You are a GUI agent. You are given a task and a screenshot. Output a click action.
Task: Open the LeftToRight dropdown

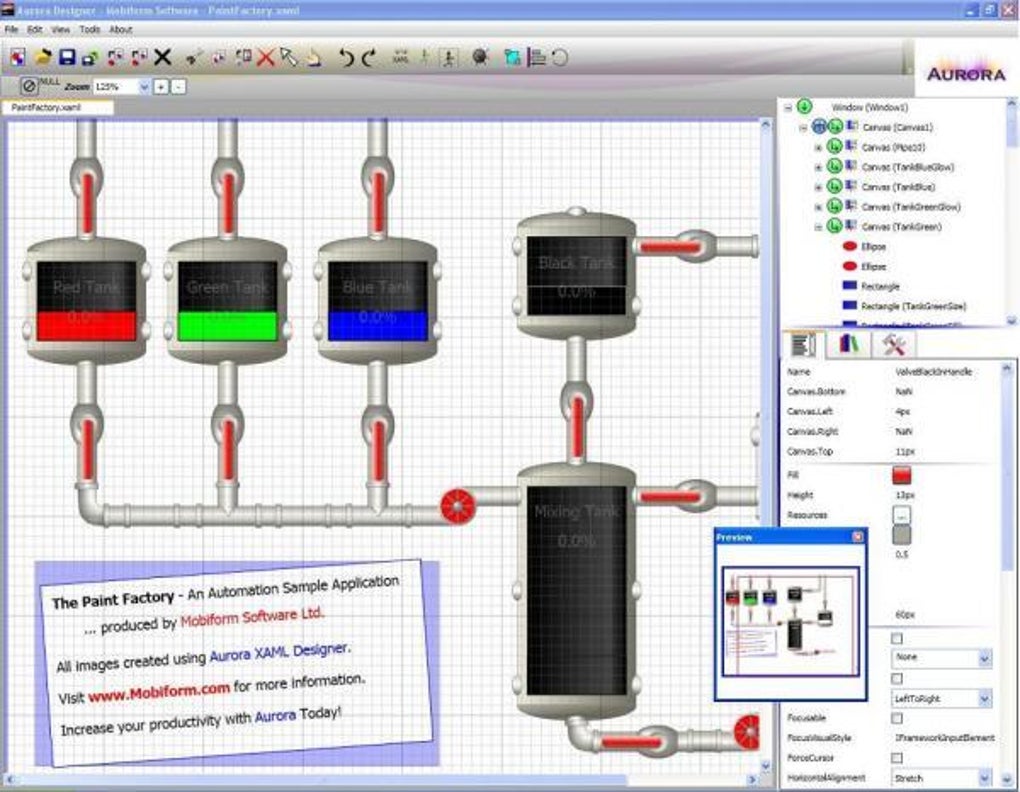942,699
